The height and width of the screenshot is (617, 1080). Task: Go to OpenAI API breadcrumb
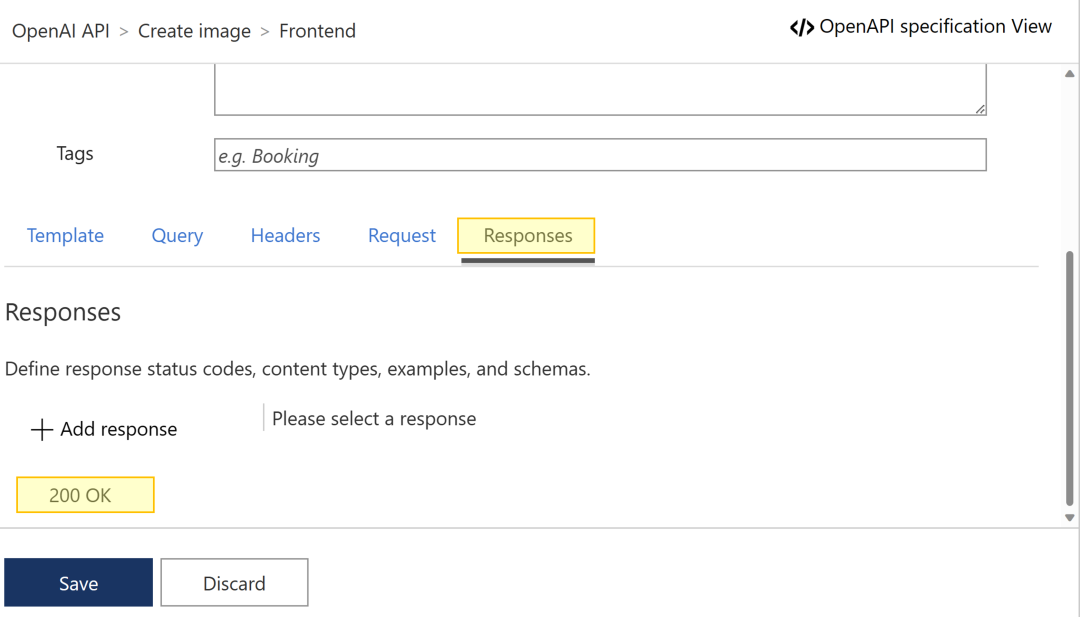click(61, 31)
